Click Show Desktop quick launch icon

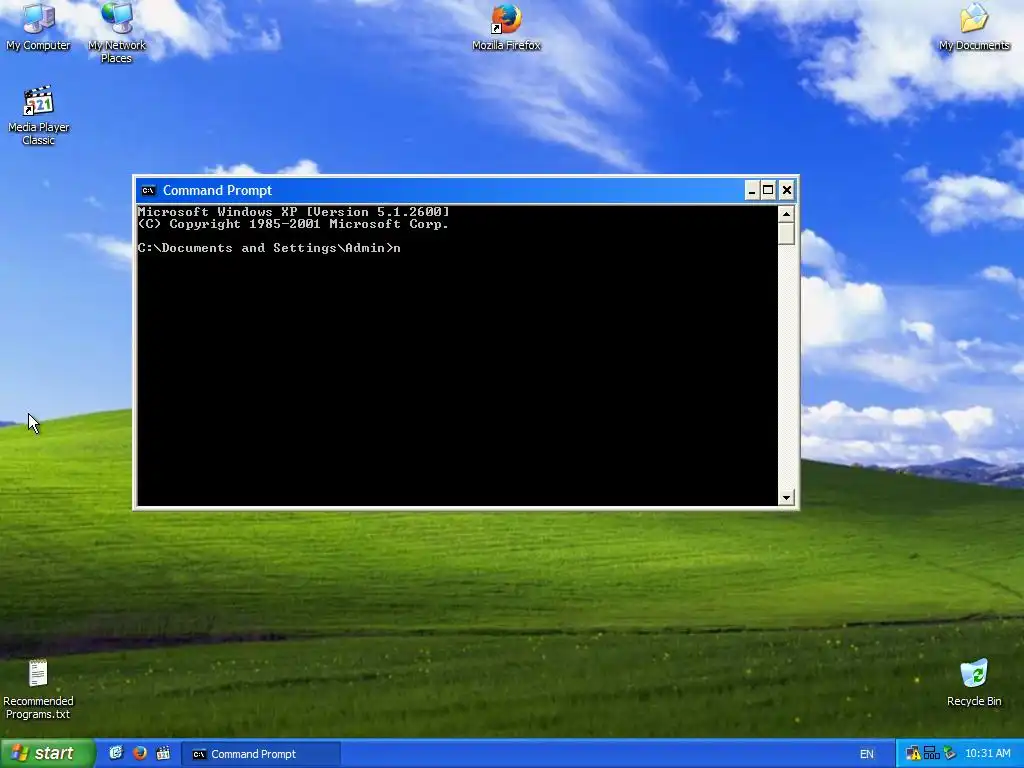tap(116, 753)
